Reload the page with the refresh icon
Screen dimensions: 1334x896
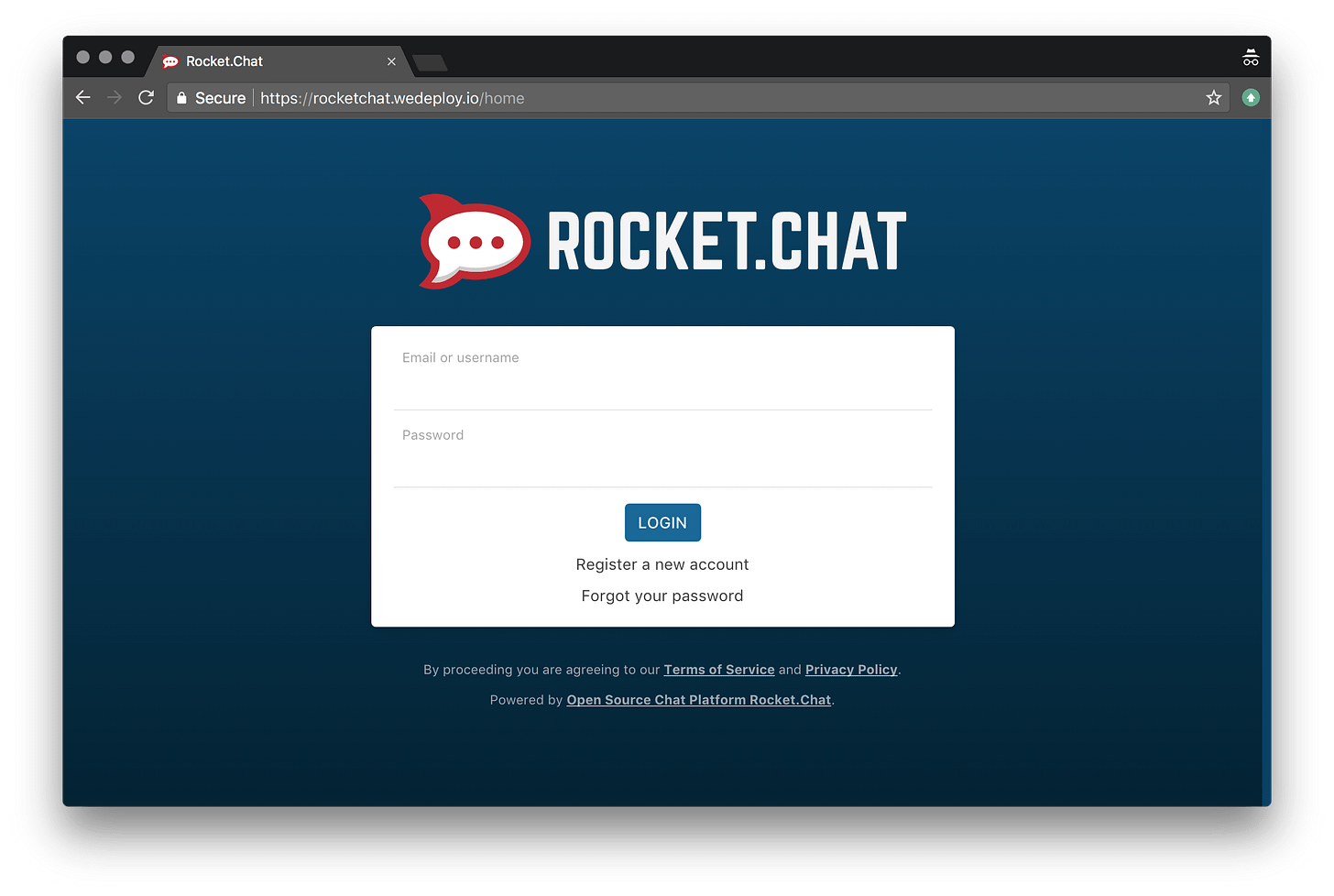146,97
